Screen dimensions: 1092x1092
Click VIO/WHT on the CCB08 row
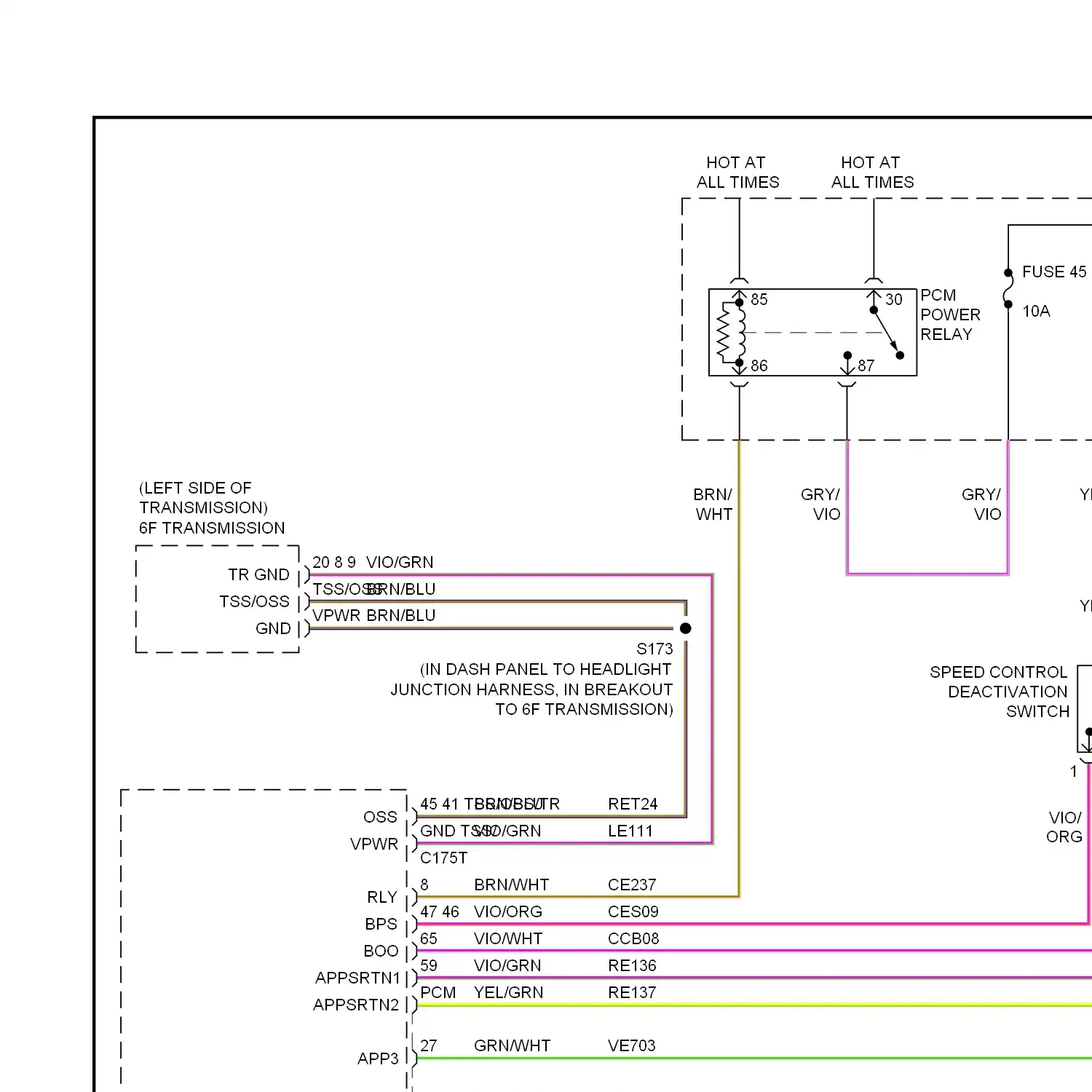tap(508, 938)
